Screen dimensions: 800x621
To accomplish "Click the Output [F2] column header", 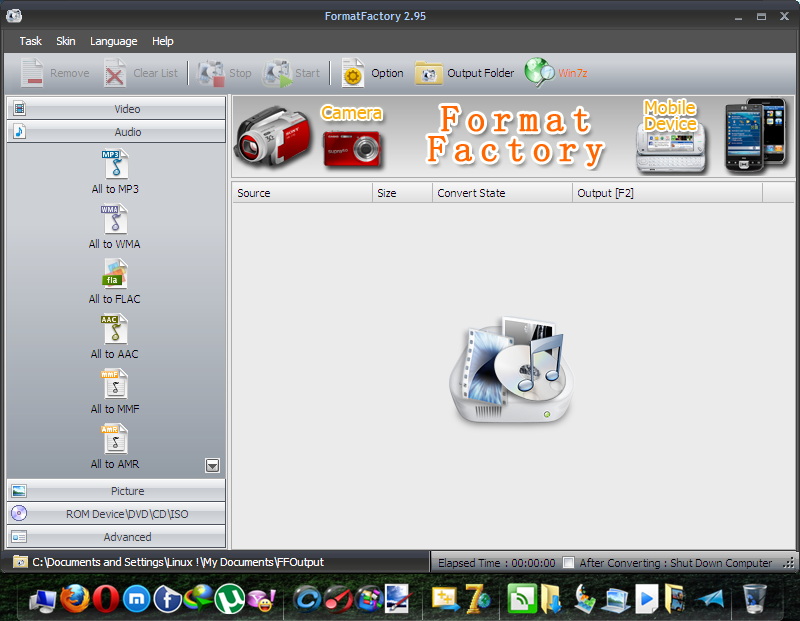I will pos(668,193).
